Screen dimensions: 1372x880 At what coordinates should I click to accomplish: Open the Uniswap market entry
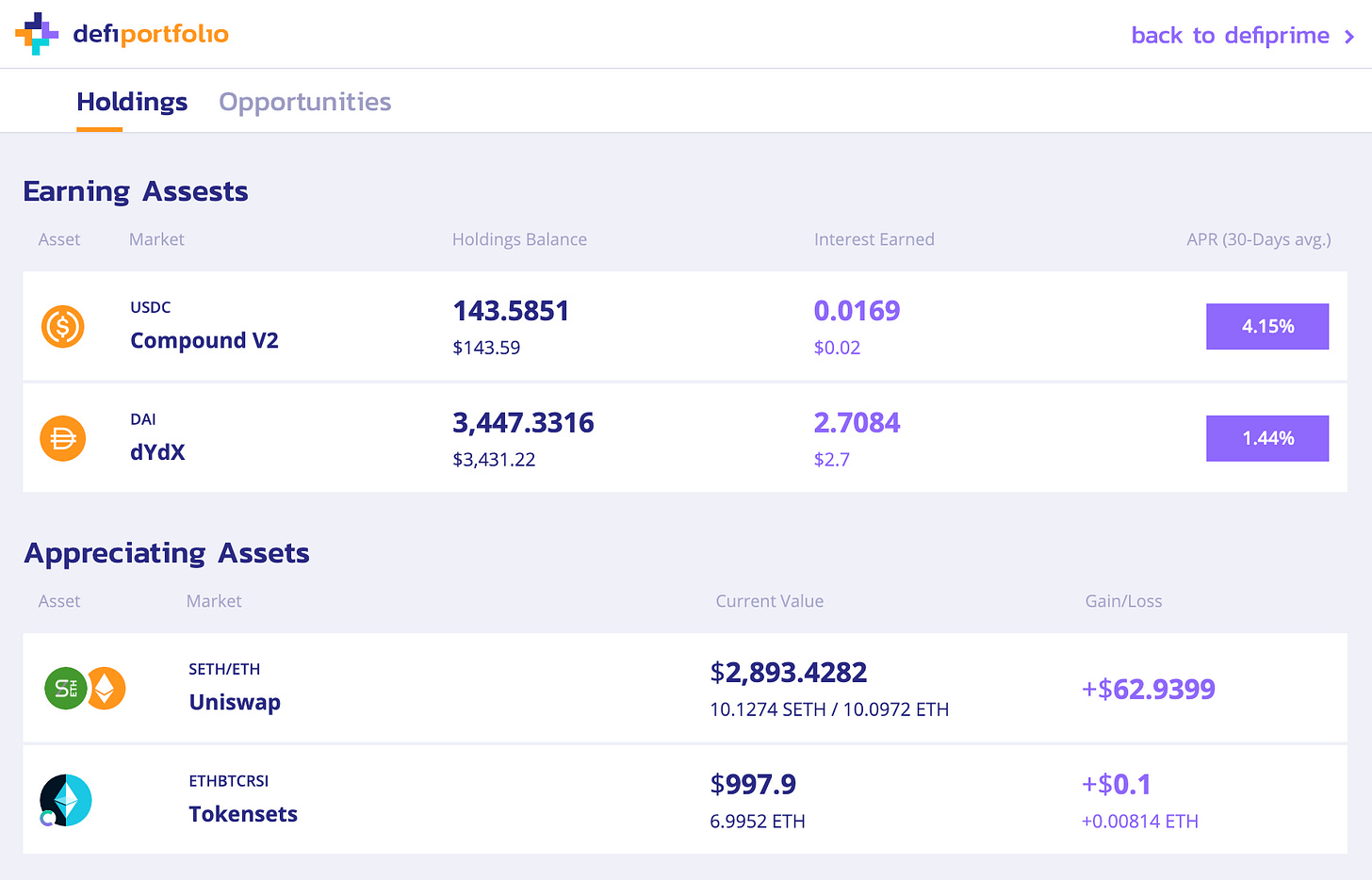coord(235,702)
